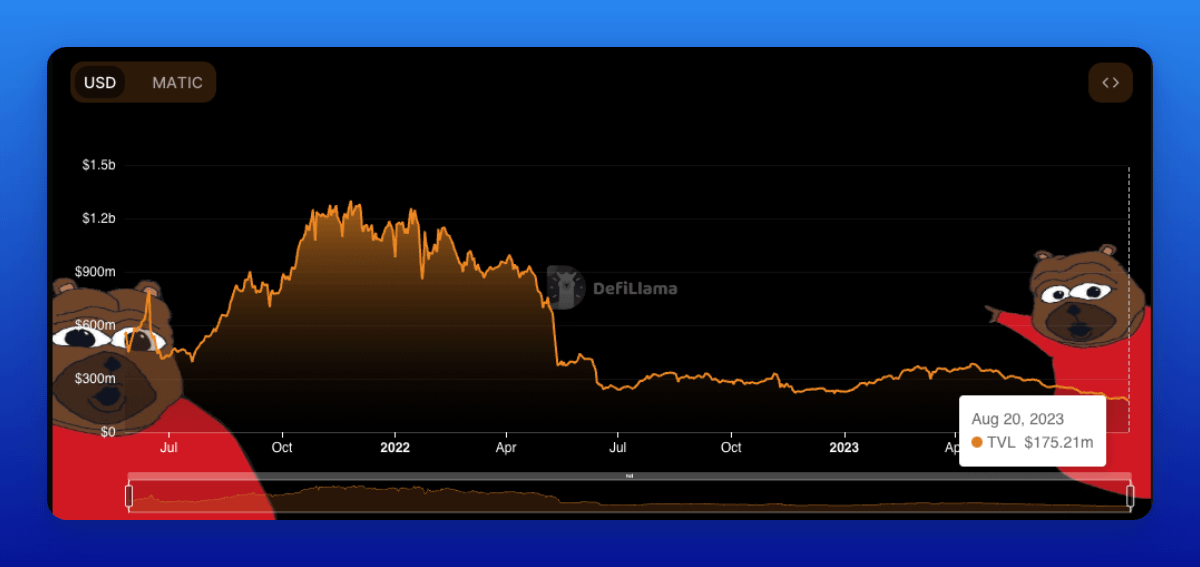Click the 2023 label on the time axis
The width and height of the screenshot is (1200, 567).
coord(844,447)
